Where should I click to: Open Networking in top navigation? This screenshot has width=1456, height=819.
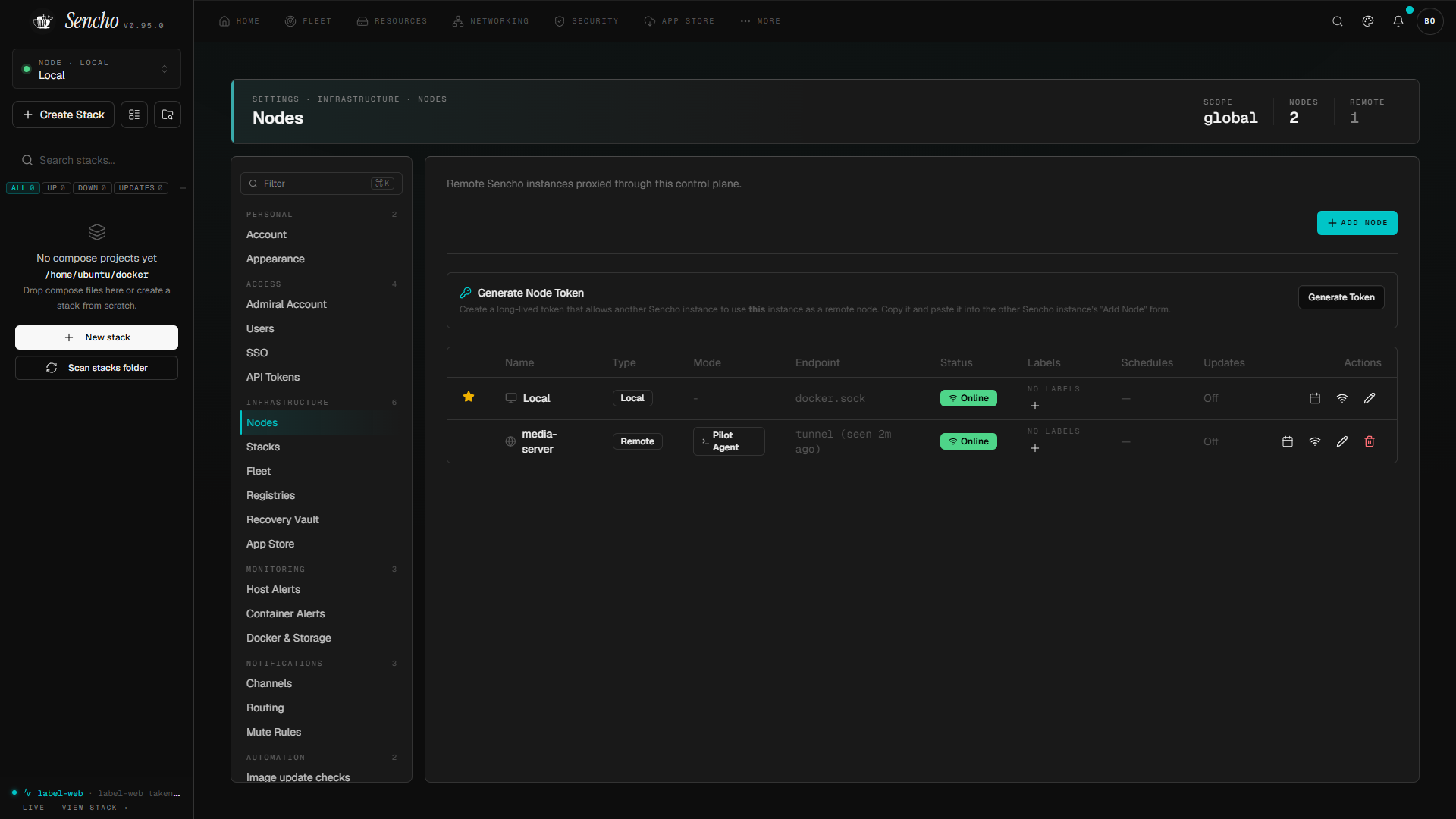tap(491, 21)
